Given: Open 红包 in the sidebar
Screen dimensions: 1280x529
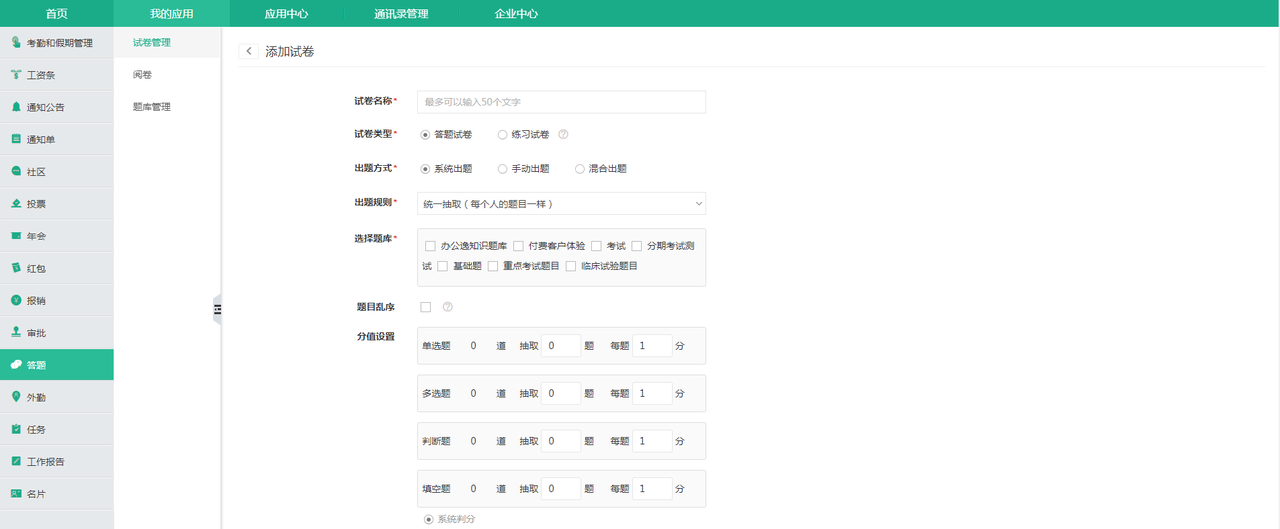Looking at the screenshot, I should click(x=57, y=268).
